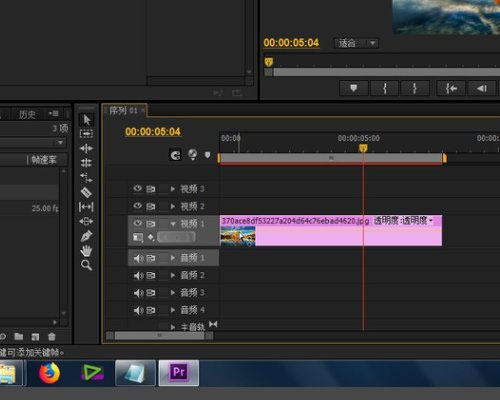Open the history panel menu icon
Screen dimensions: 500x400
[53, 114]
